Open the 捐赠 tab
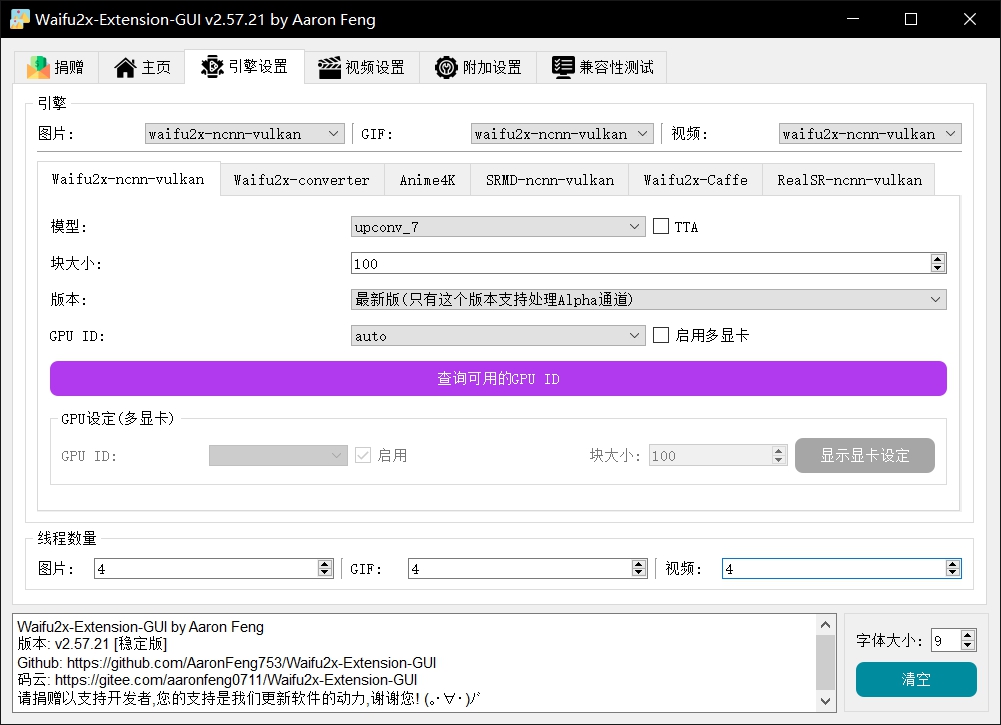 (x=56, y=67)
